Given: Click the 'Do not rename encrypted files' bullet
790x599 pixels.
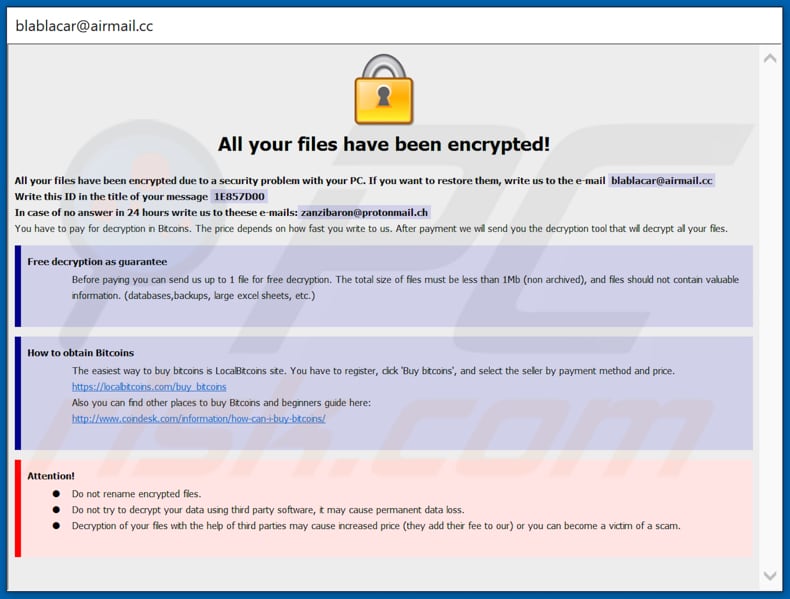Looking at the screenshot, I should click(x=136, y=493).
